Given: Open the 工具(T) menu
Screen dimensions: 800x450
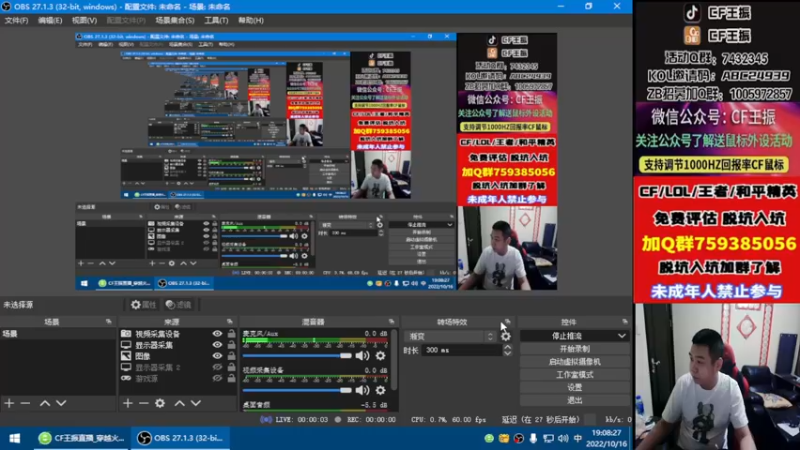Looking at the screenshot, I should pos(216,20).
